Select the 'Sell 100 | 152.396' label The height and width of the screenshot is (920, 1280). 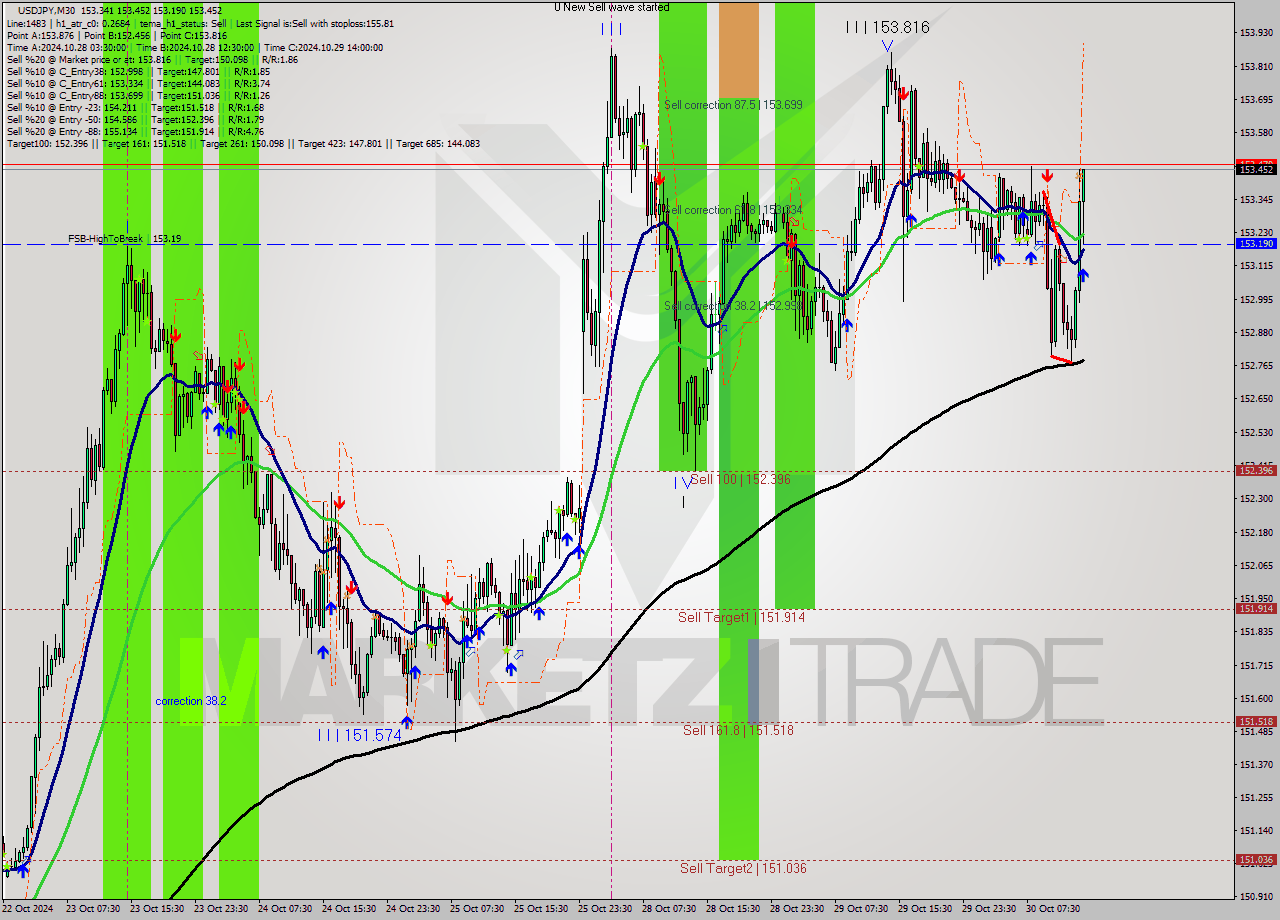(740, 480)
